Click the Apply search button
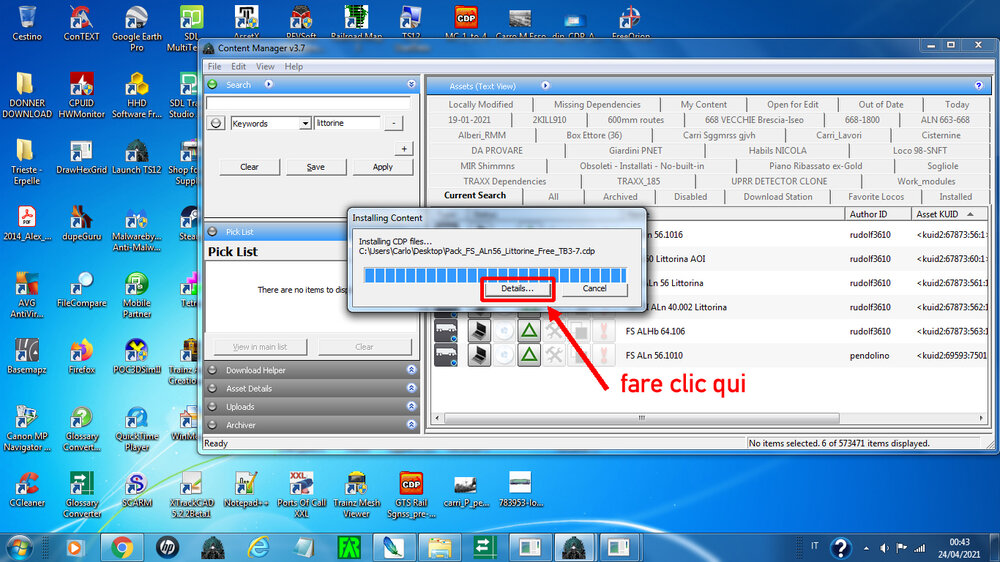This screenshot has height=562, width=1000. tap(383, 166)
